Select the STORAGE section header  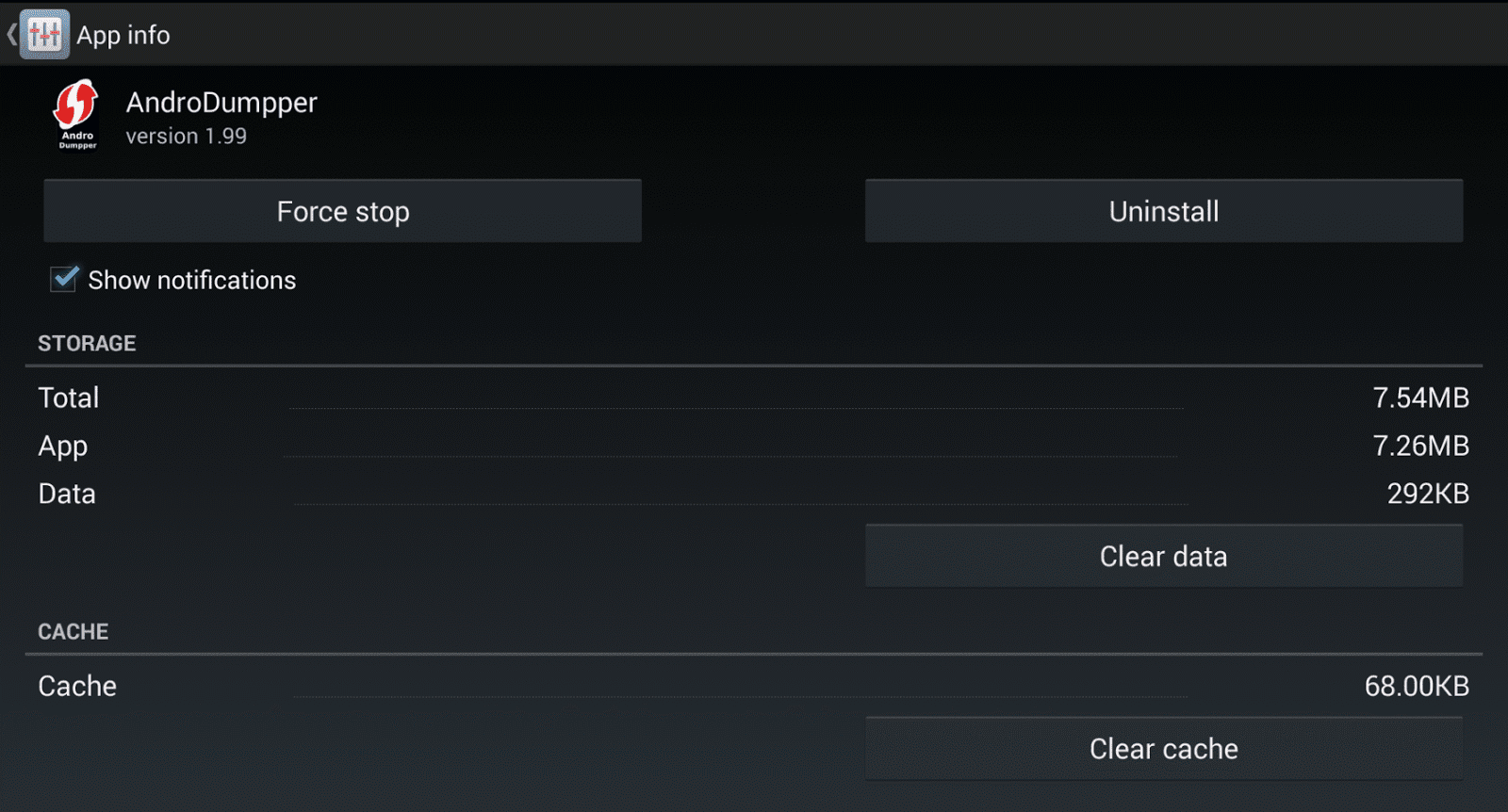tap(87, 343)
